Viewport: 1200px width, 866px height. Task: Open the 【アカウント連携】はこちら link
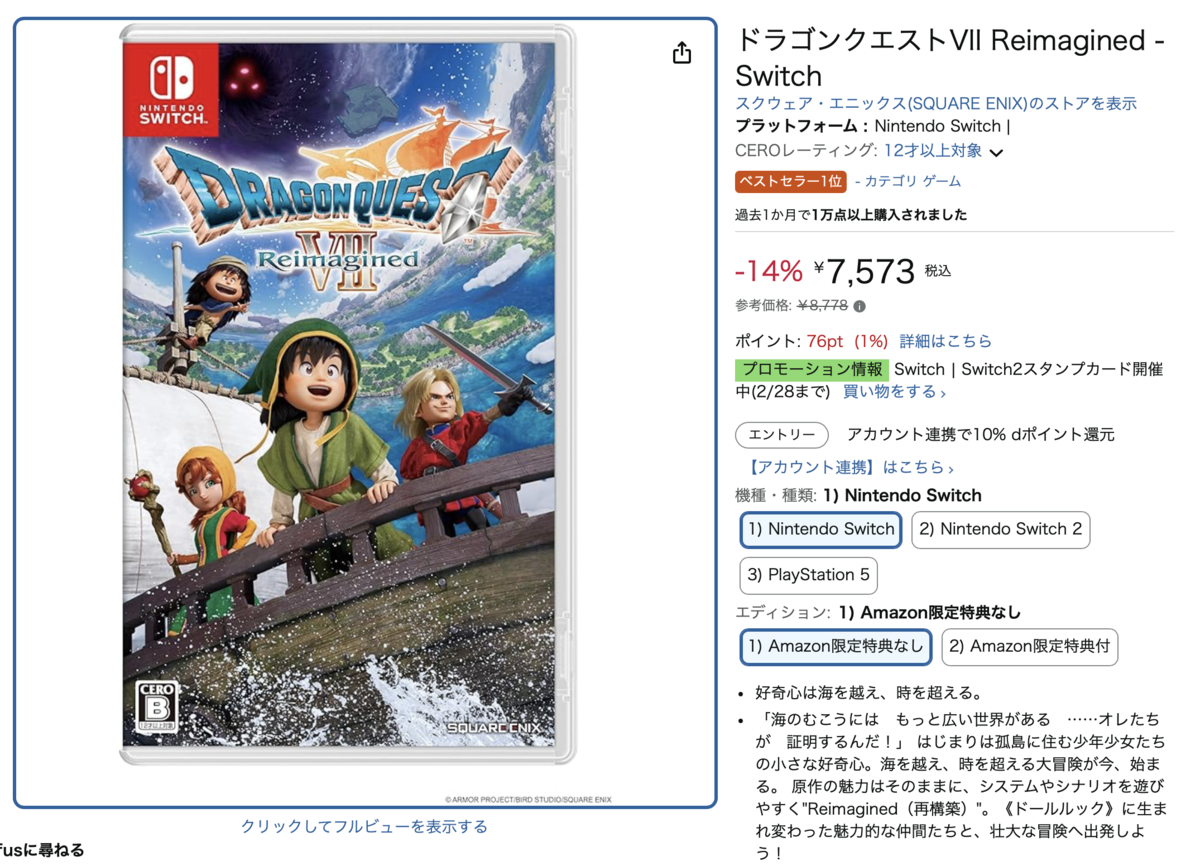coord(851,467)
